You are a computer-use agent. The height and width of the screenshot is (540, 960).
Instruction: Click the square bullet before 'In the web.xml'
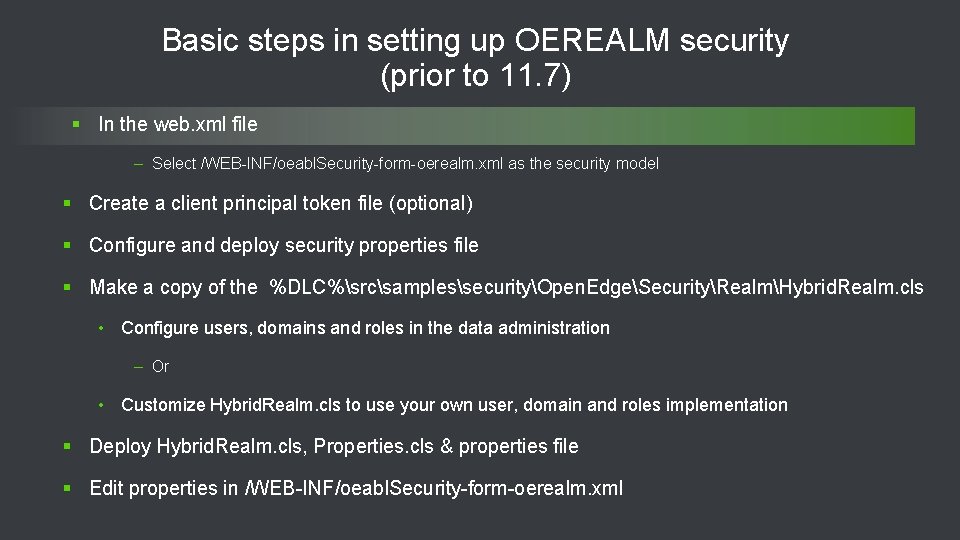[x=75, y=125]
